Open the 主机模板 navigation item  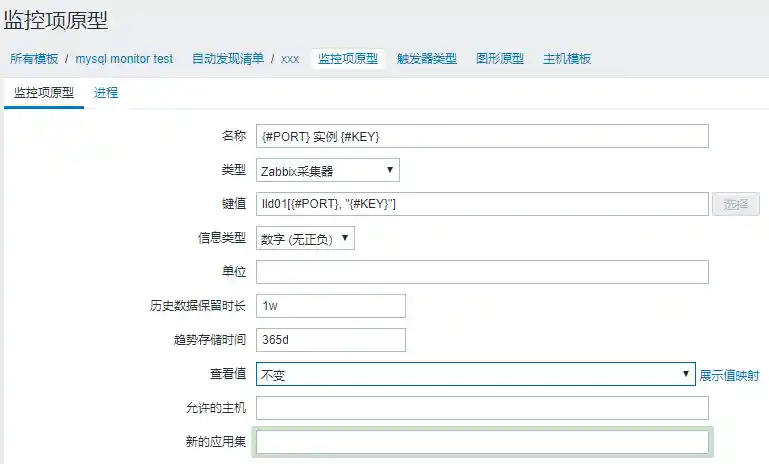tap(566, 59)
